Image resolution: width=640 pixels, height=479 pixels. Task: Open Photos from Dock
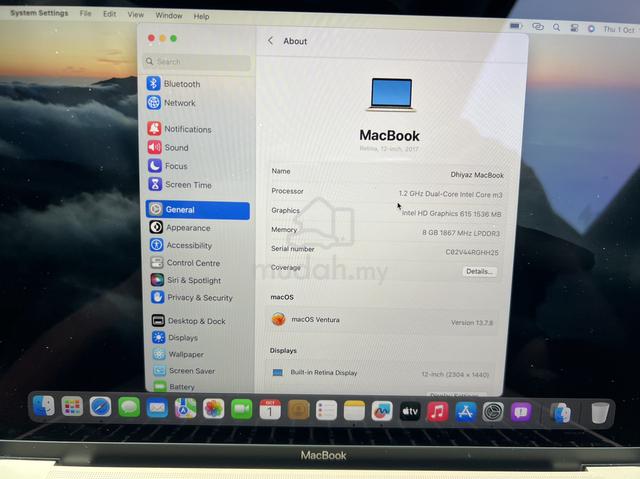click(x=213, y=408)
